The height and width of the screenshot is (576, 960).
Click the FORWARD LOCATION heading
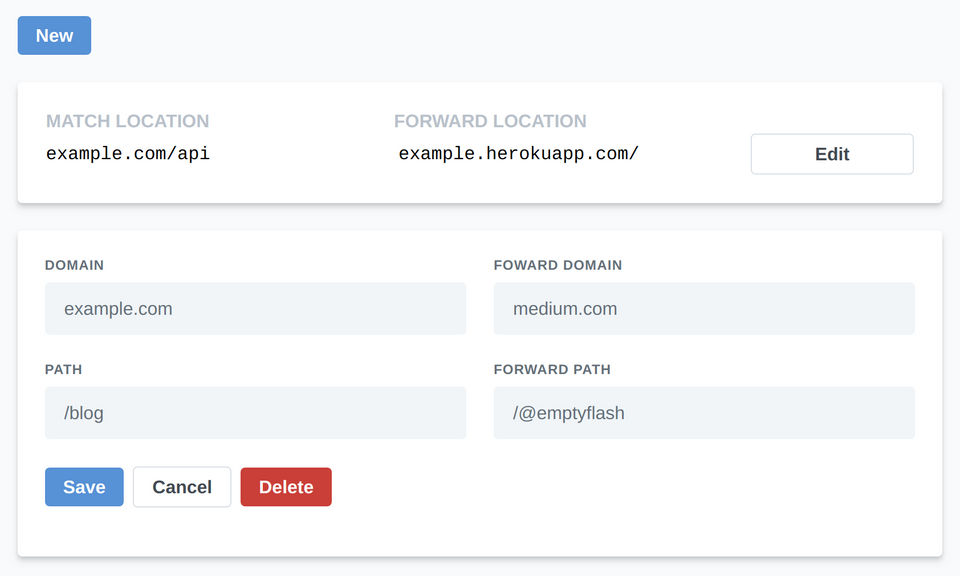pyautogui.click(x=490, y=121)
